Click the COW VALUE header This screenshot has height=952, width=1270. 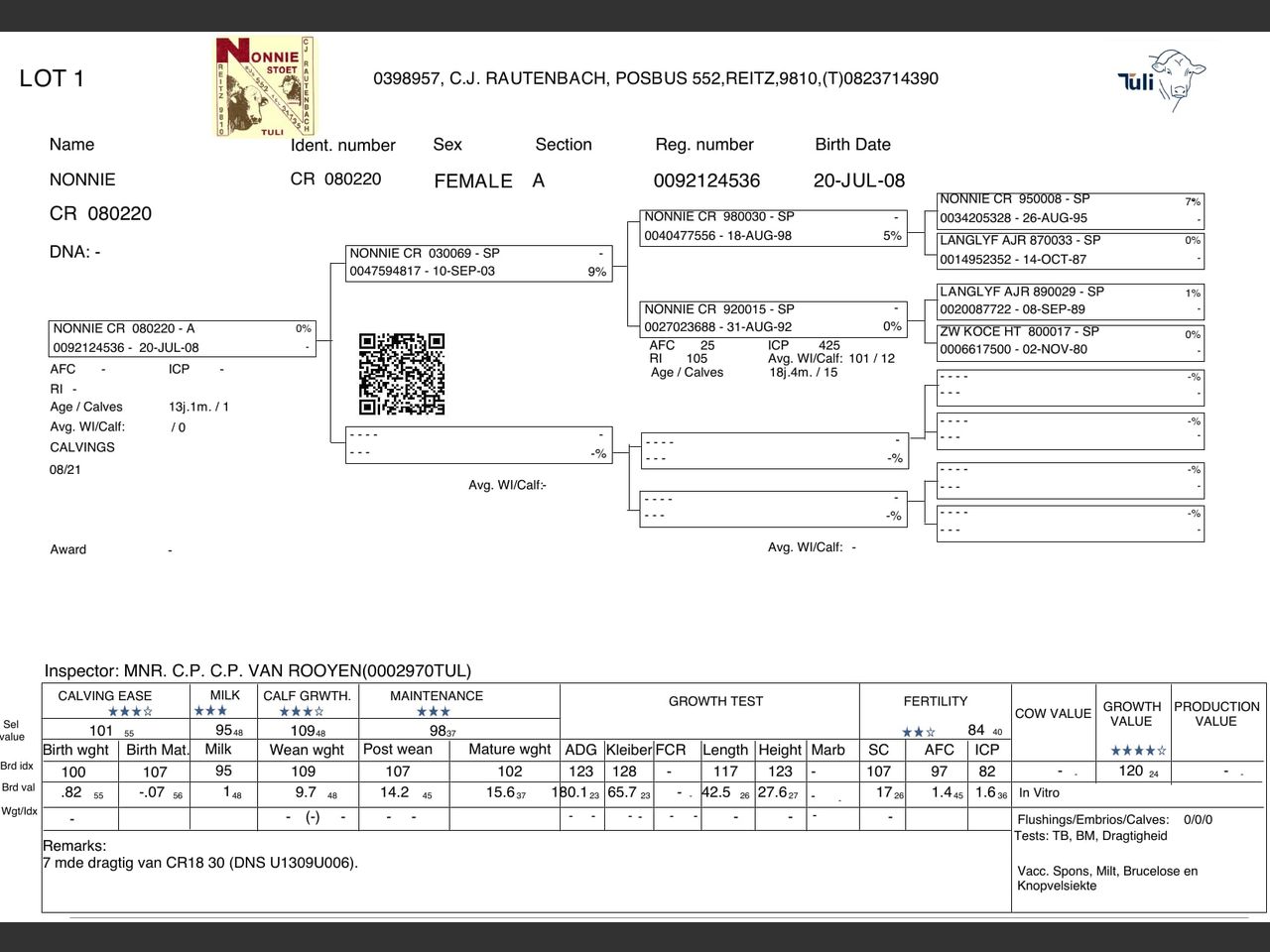pyautogui.click(x=1053, y=713)
